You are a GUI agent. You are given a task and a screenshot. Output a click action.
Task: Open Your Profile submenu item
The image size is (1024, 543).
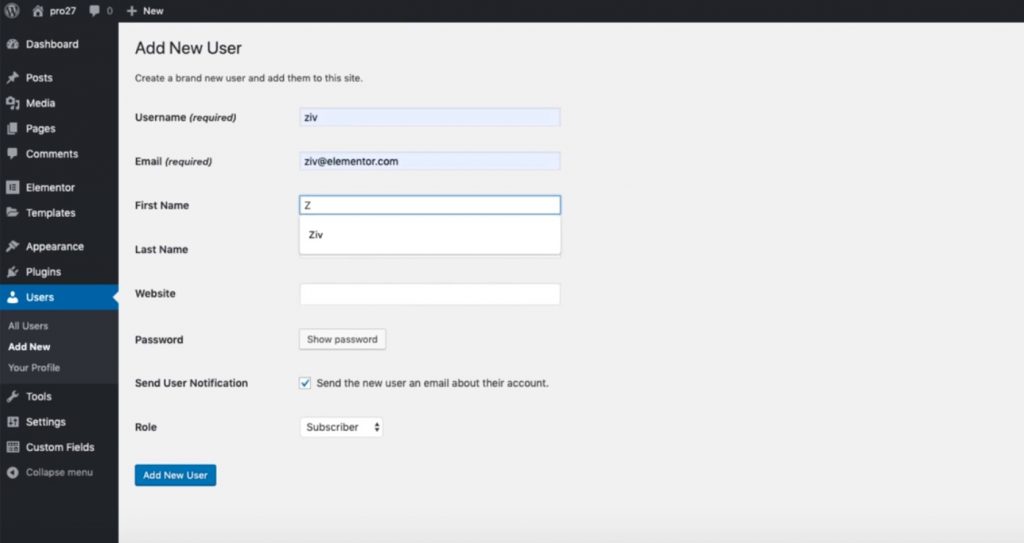pyautogui.click(x=34, y=367)
